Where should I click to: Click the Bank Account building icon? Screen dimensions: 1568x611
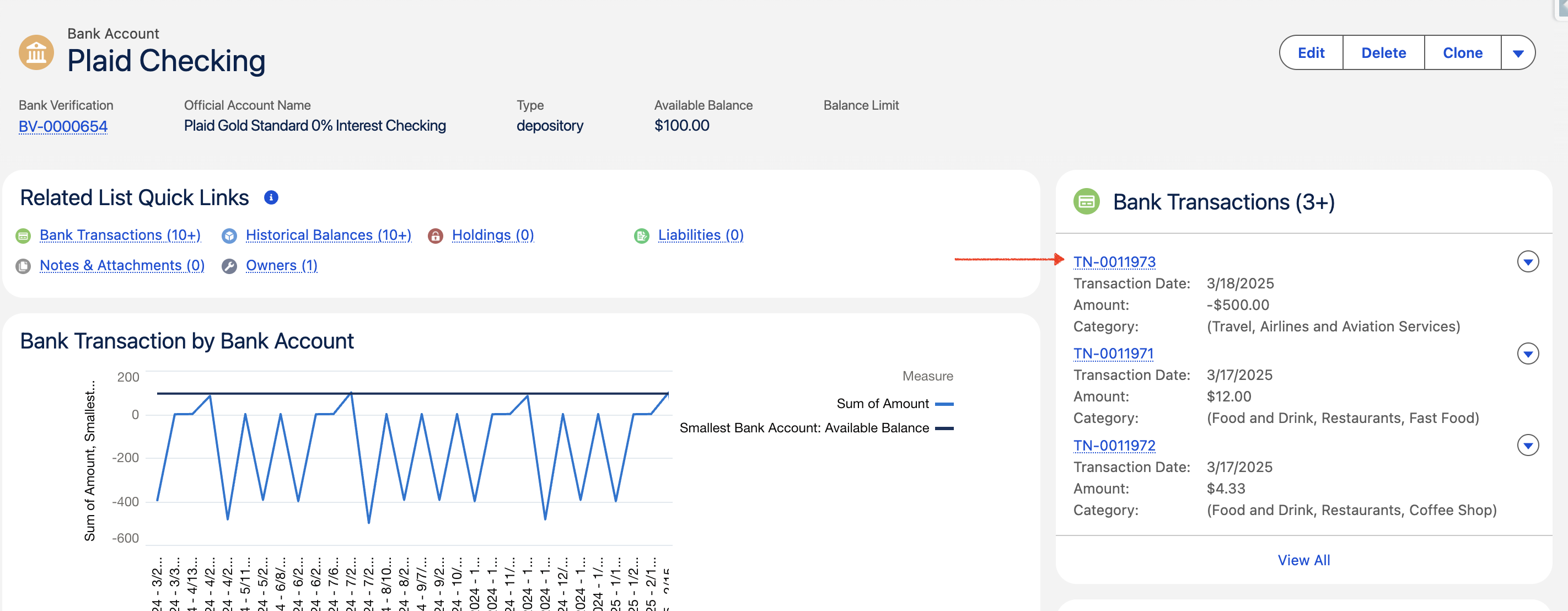click(36, 53)
